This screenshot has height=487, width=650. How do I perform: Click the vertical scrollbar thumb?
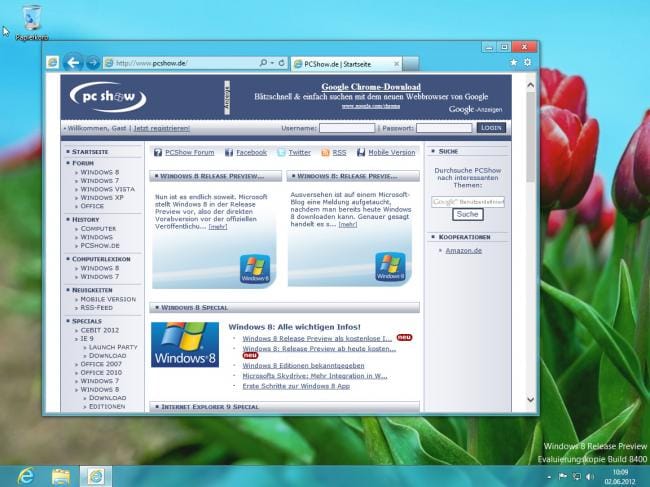(x=531, y=136)
